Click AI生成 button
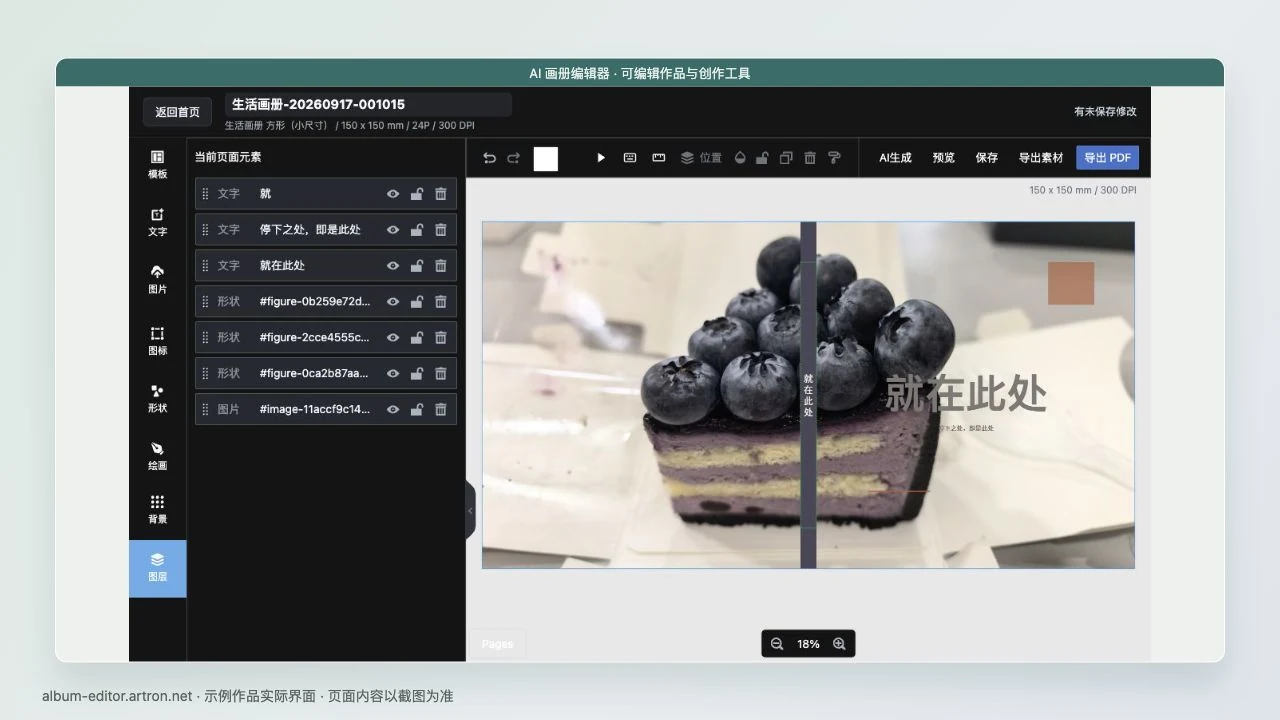 [895, 158]
